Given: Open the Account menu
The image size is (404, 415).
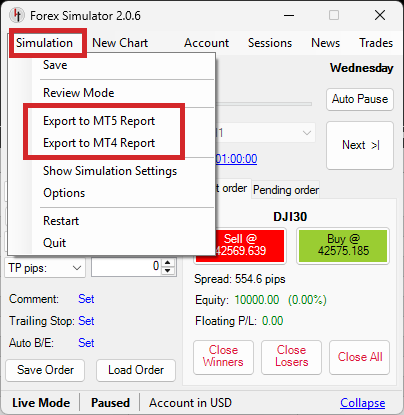Looking at the screenshot, I should click(207, 43).
